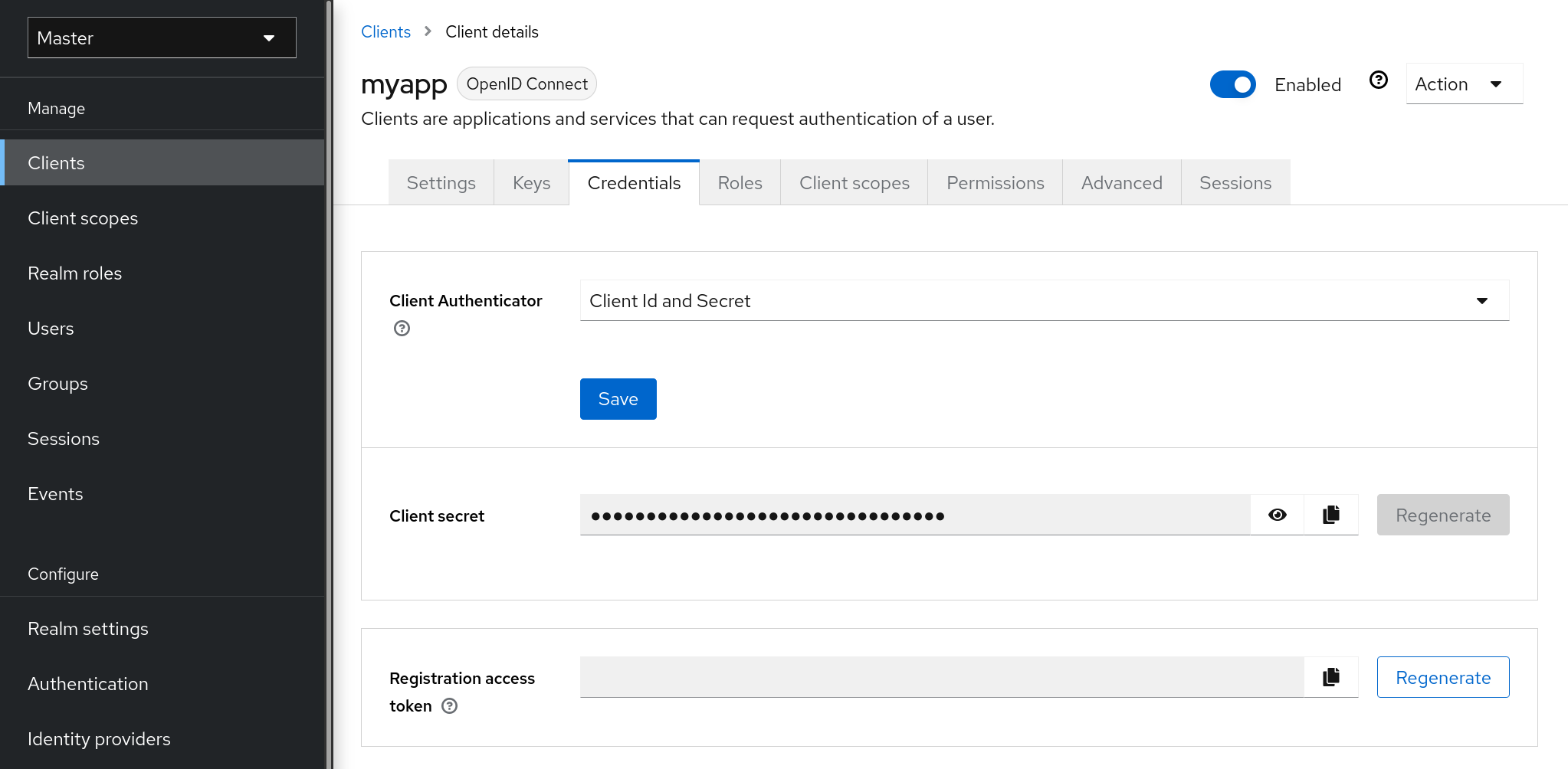This screenshot has height=769, width=1568.
Task: Save the Client Authenticator setting
Action: pos(618,398)
